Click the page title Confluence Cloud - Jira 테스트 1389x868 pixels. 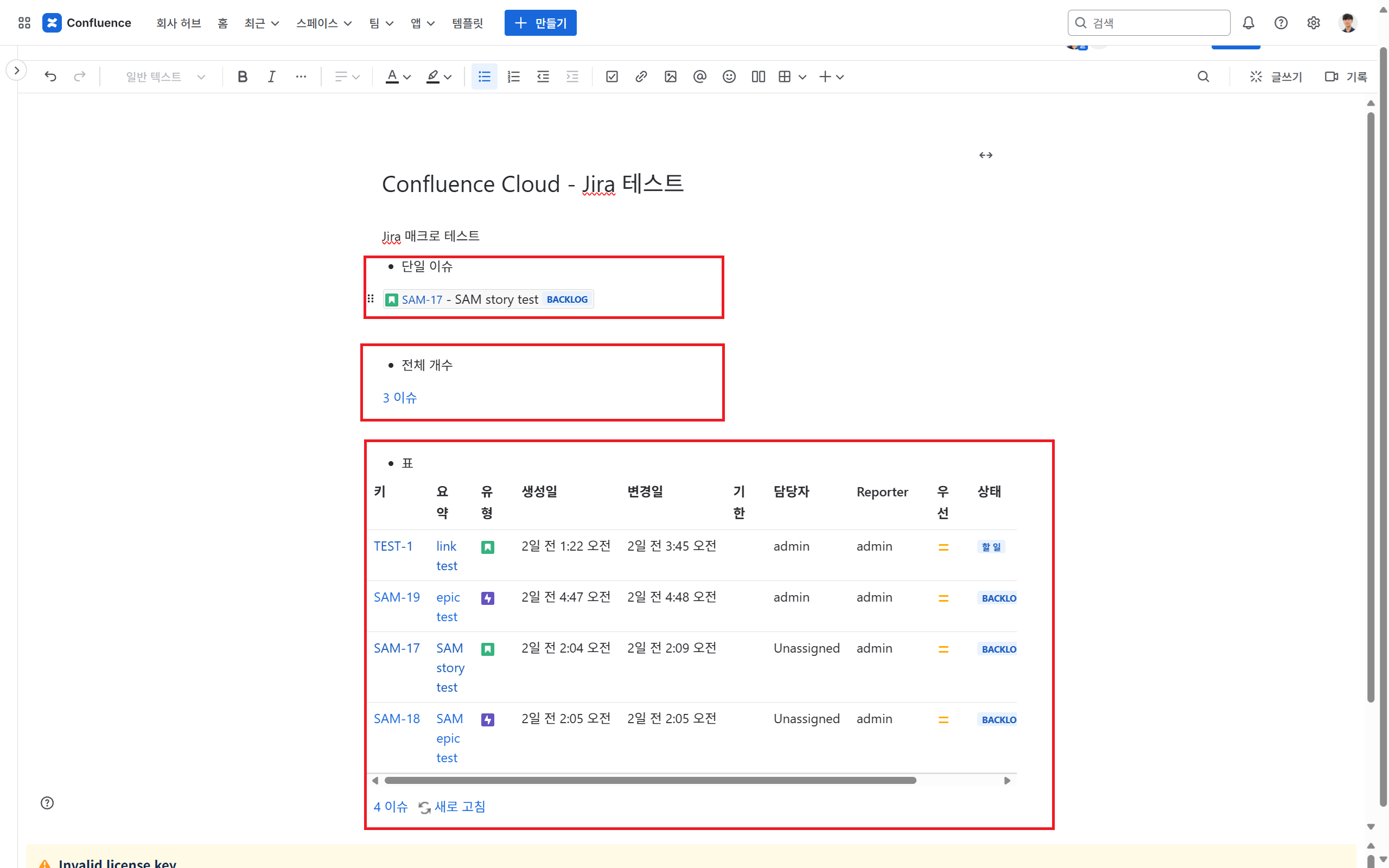point(533,184)
